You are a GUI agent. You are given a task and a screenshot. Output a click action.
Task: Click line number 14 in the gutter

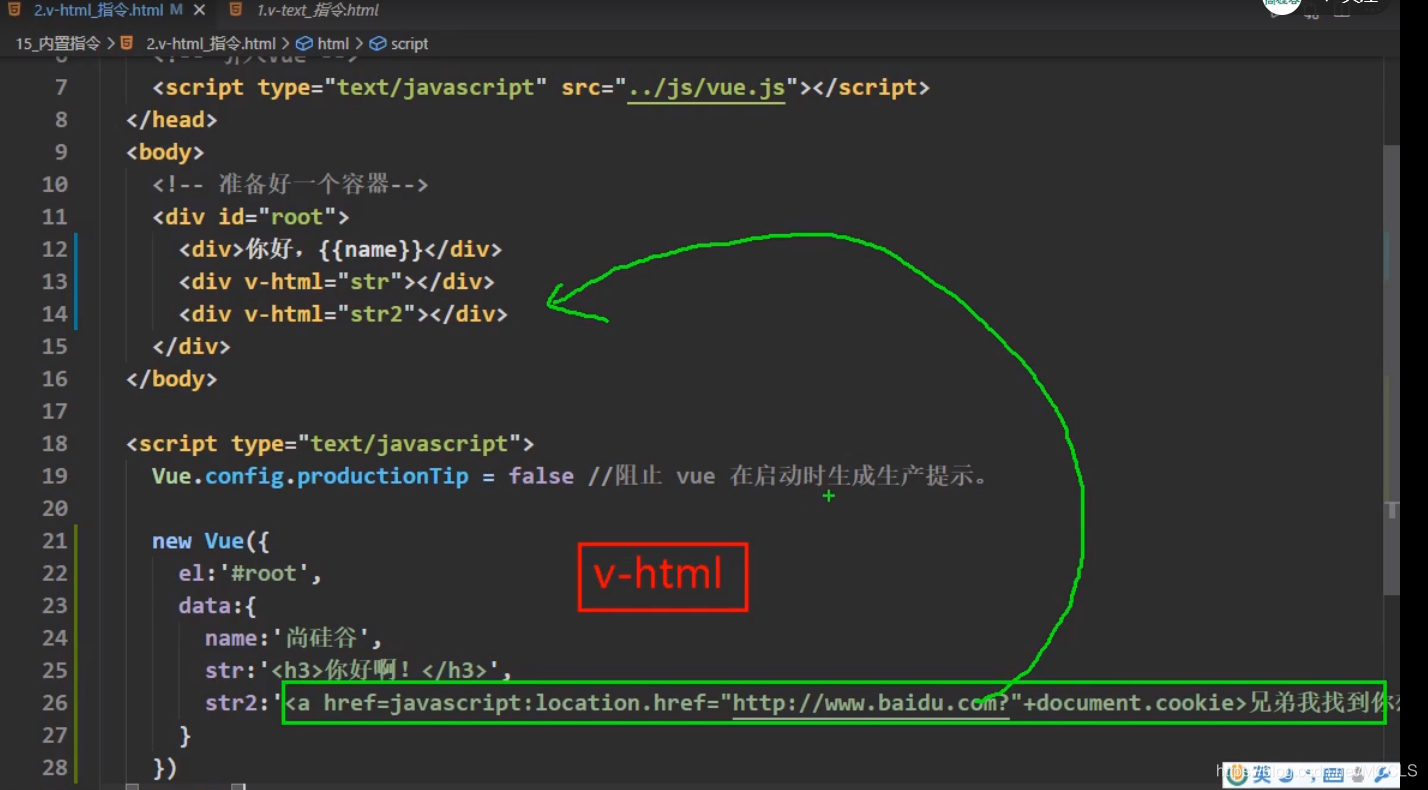click(x=55, y=314)
